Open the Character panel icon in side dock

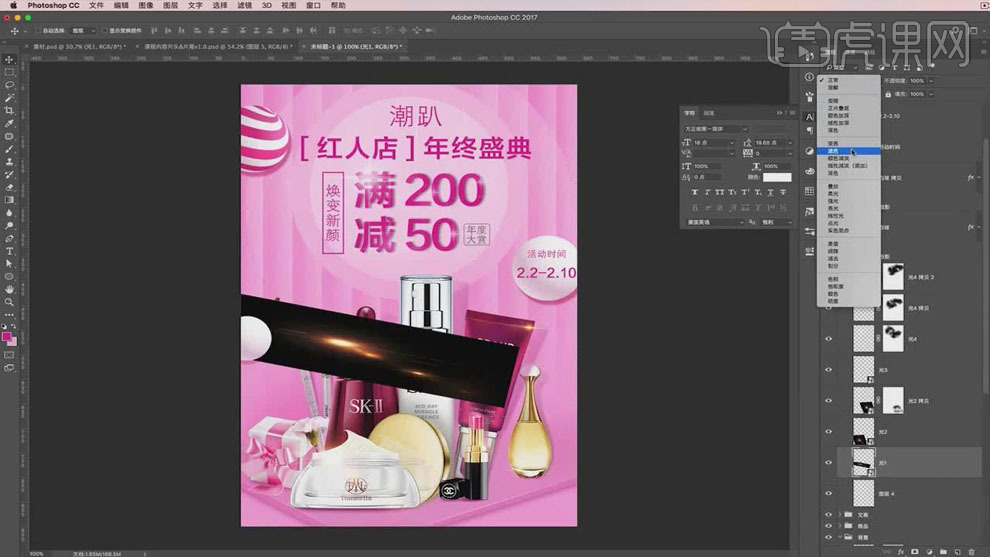(x=809, y=116)
